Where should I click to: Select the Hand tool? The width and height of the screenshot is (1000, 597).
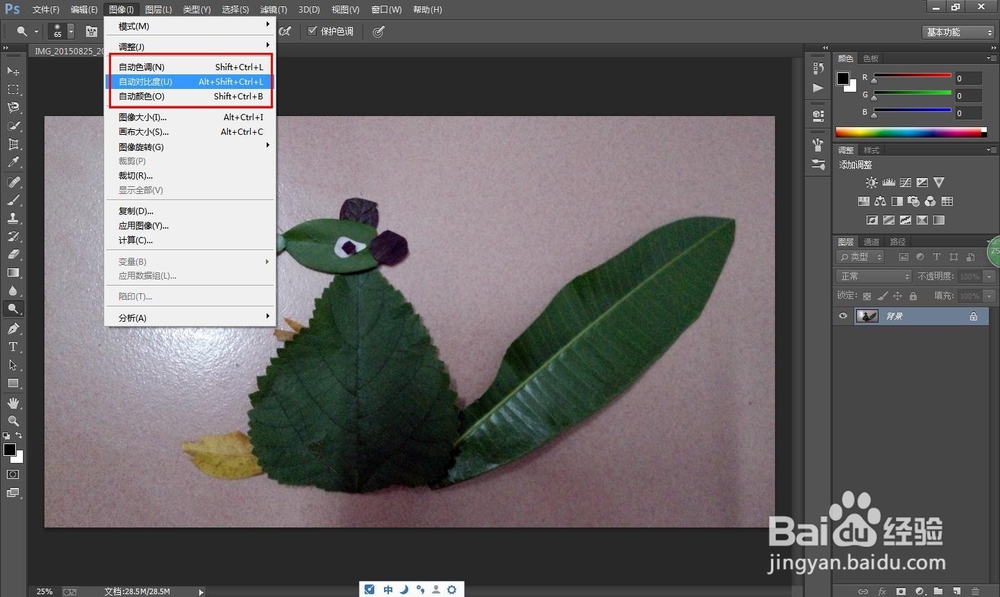13,403
